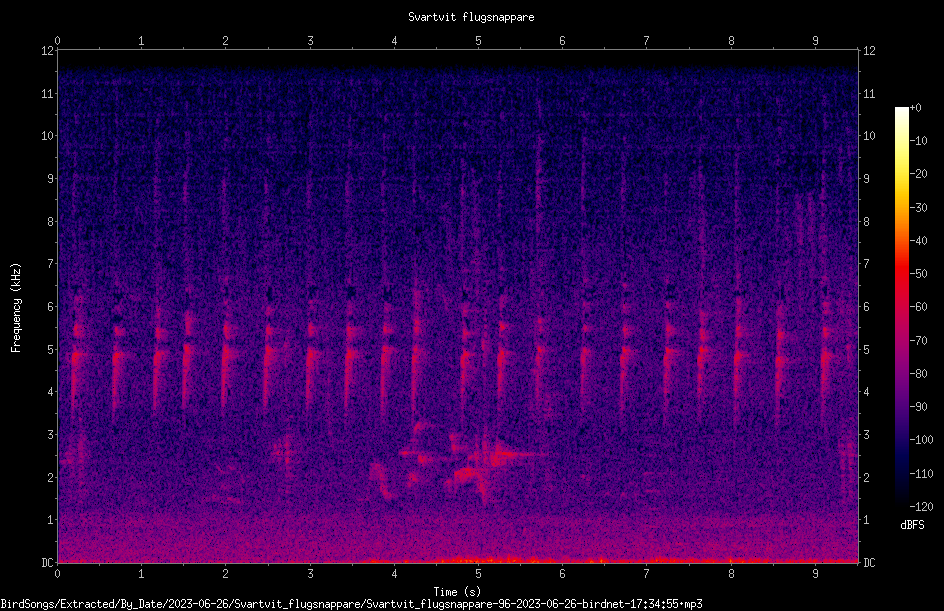
Task: Click "DC" on the left frequency axis
Action: [x=48, y=563]
